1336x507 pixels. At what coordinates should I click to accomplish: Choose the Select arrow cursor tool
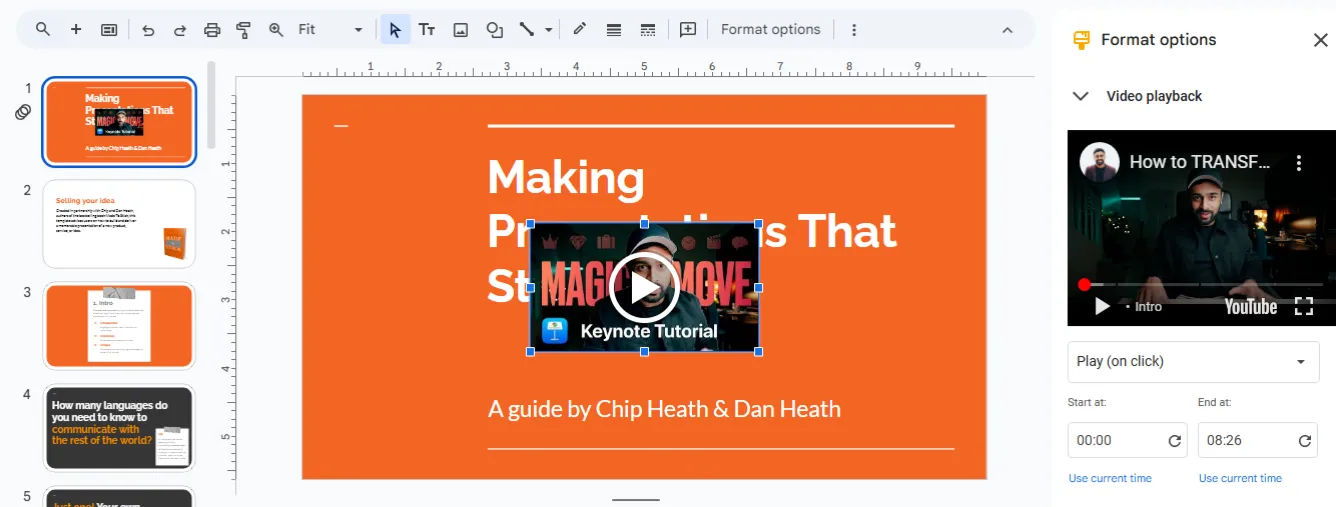(x=395, y=30)
